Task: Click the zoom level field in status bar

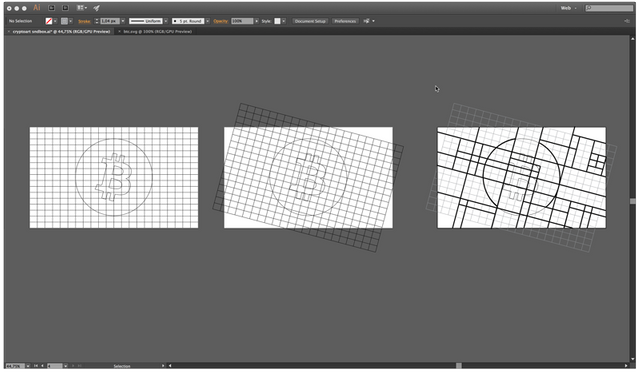Action: tap(15, 366)
